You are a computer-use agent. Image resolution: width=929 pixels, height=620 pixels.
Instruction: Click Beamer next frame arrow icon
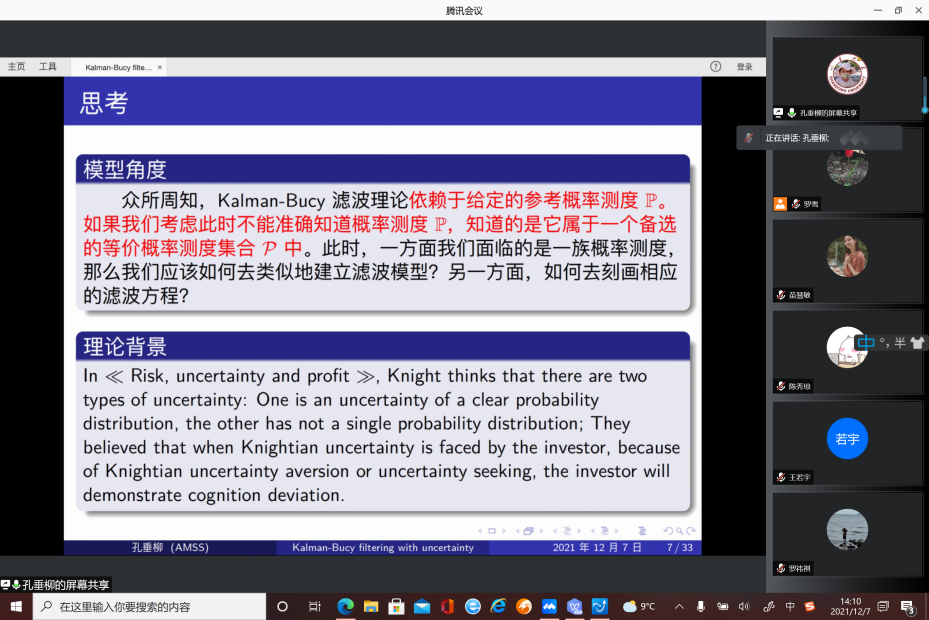click(541, 531)
